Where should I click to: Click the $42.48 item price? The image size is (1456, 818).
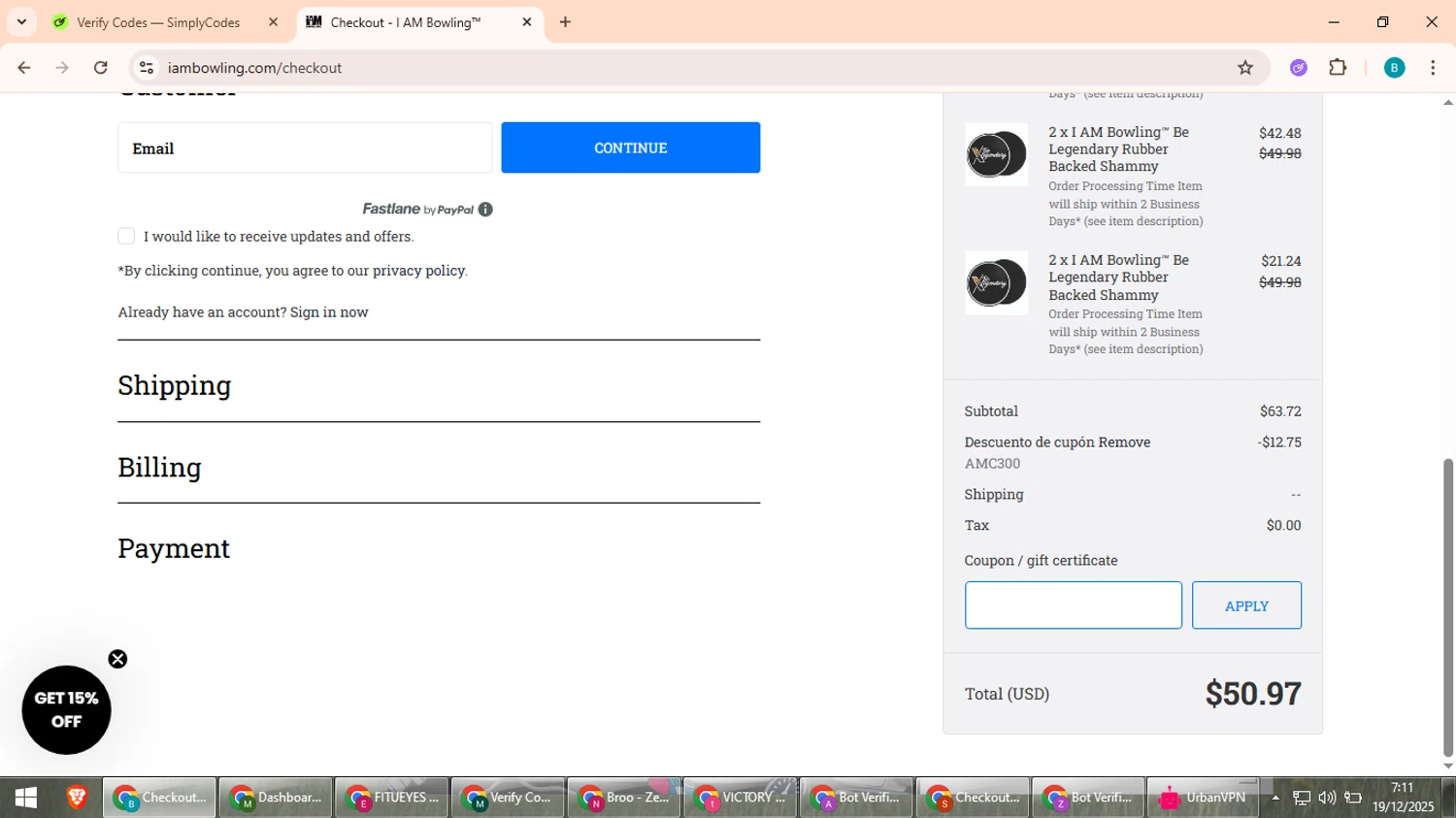click(1280, 133)
